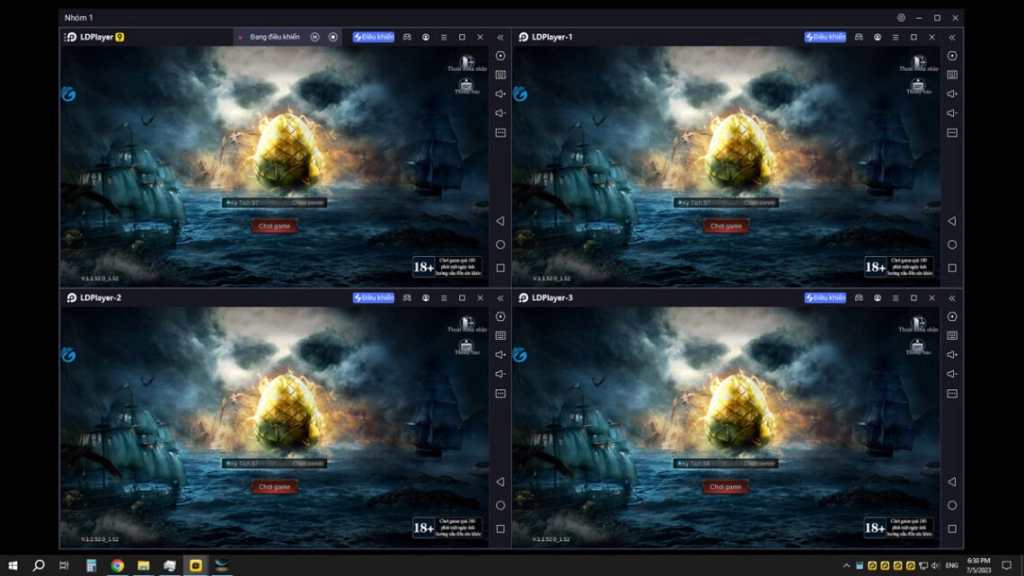Open the server selector in the first LDPlayer window
This screenshot has width=1024, height=576.
coord(274,203)
